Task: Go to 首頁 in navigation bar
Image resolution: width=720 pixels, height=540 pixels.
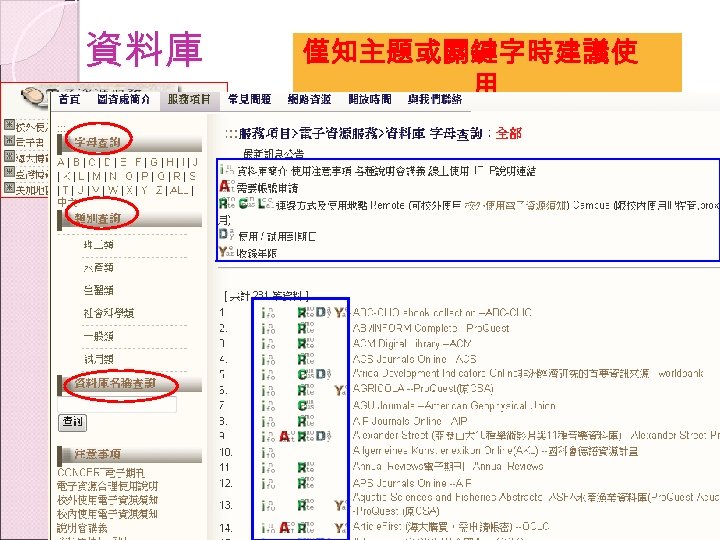Action: coord(70,99)
